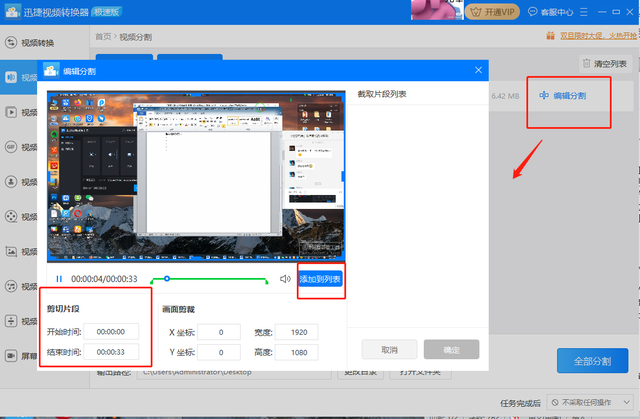
Task: Click the 结束时间 input field
Action: 111,352
